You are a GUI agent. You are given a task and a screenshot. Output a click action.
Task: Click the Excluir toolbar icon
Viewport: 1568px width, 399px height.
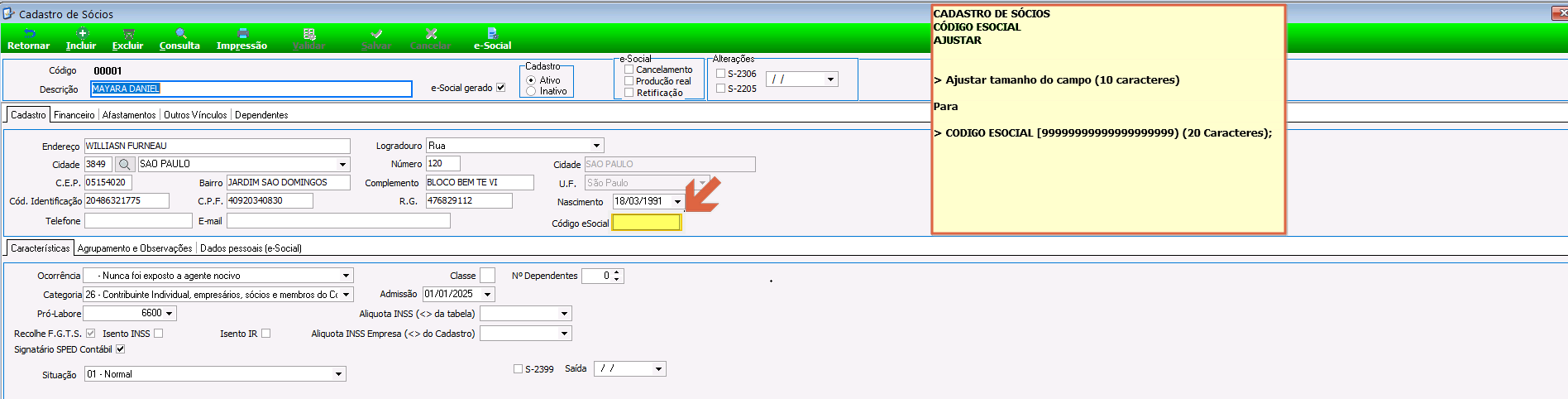129,34
